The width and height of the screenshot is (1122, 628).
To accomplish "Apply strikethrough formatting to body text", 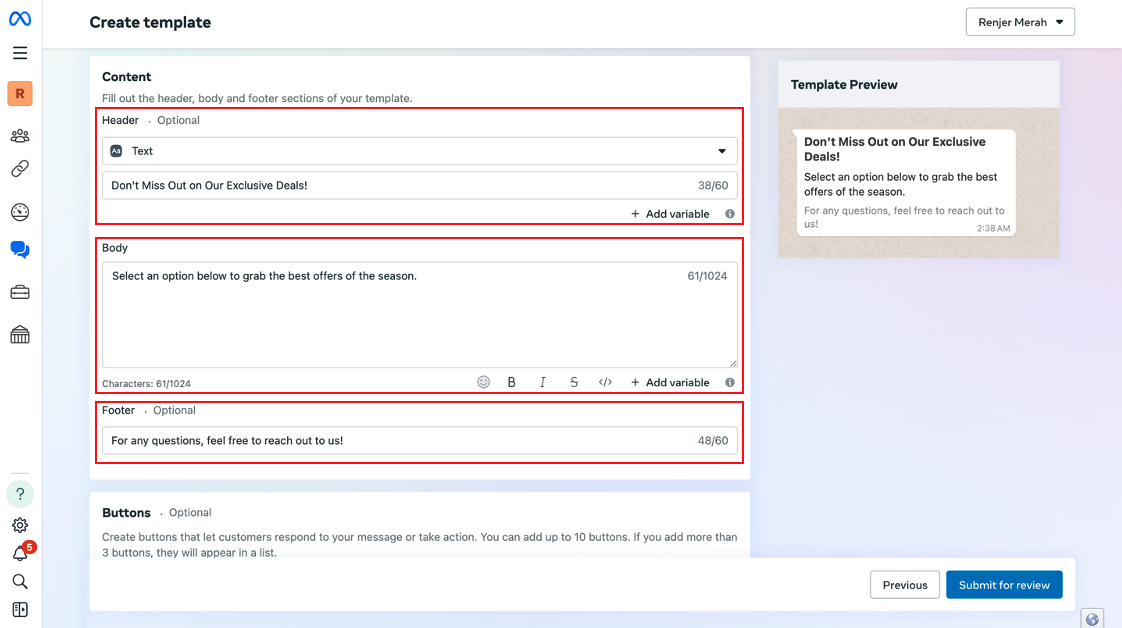I will 574,382.
